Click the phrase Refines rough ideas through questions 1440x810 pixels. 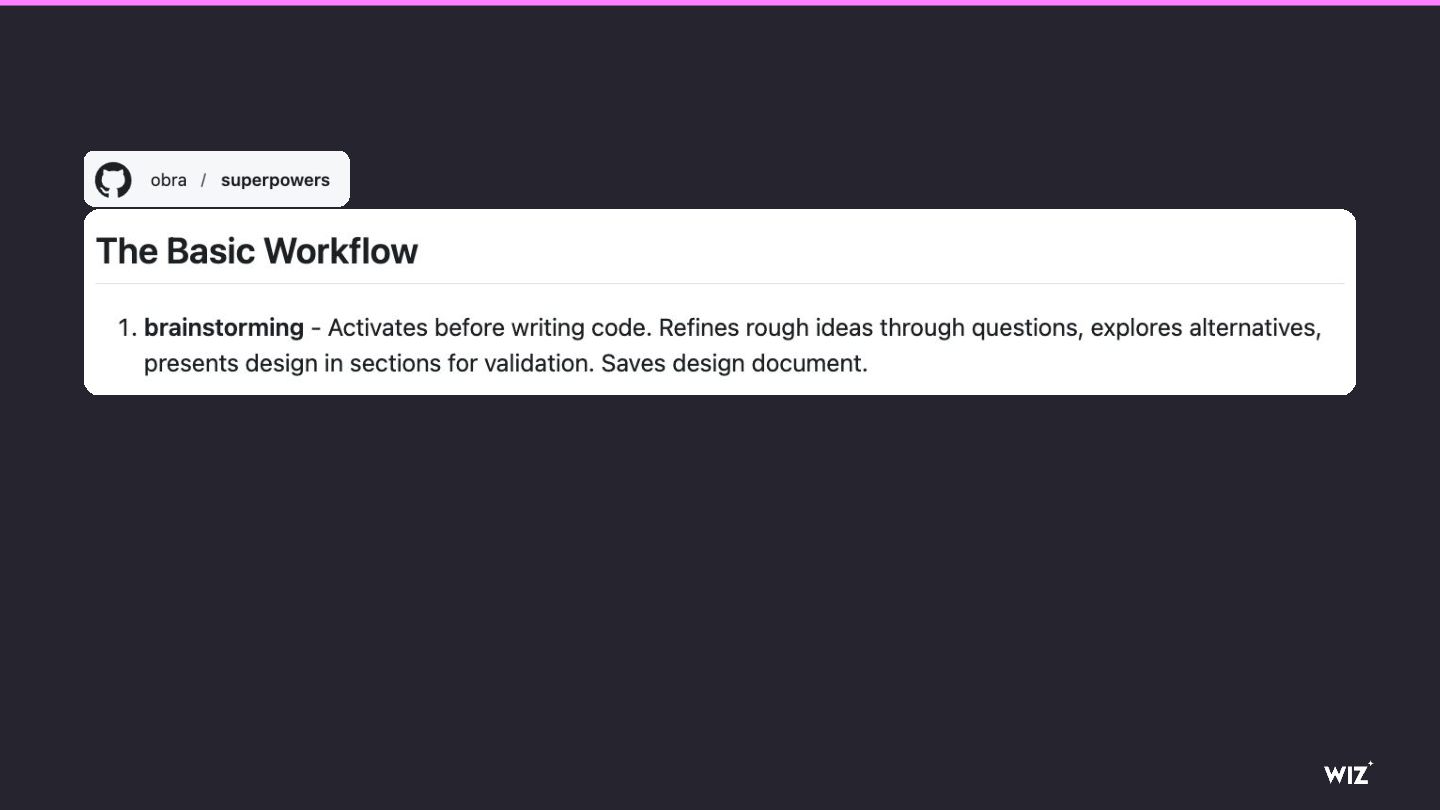pos(871,328)
